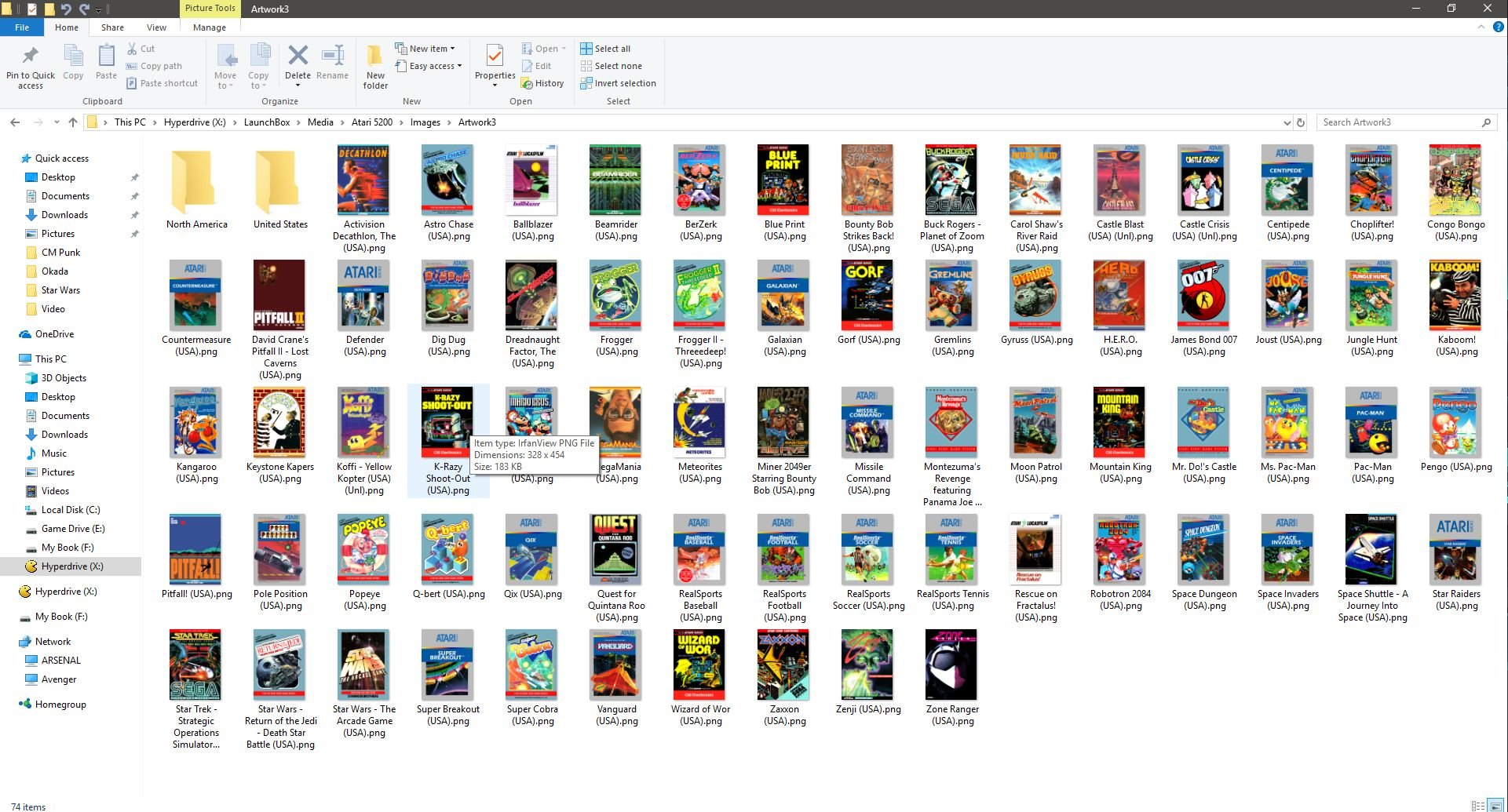Open the File menu tab
The height and width of the screenshot is (812, 1508).
point(22,27)
